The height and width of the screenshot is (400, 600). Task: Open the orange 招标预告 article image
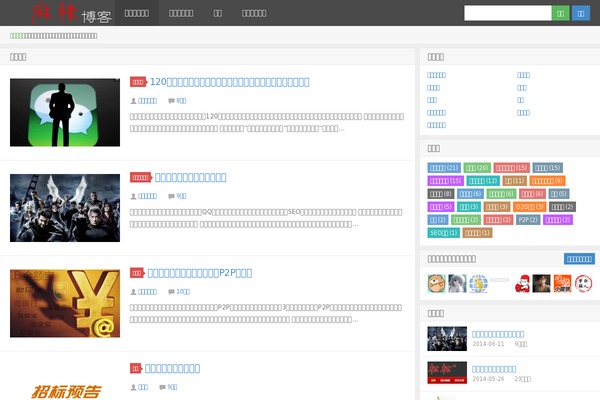coord(66,391)
